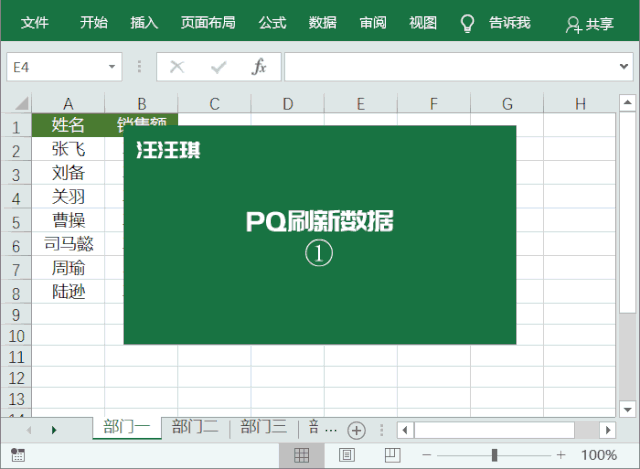Select the 部门一 sheet tab
Screen dimensions: 640x469
pos(127,427)
